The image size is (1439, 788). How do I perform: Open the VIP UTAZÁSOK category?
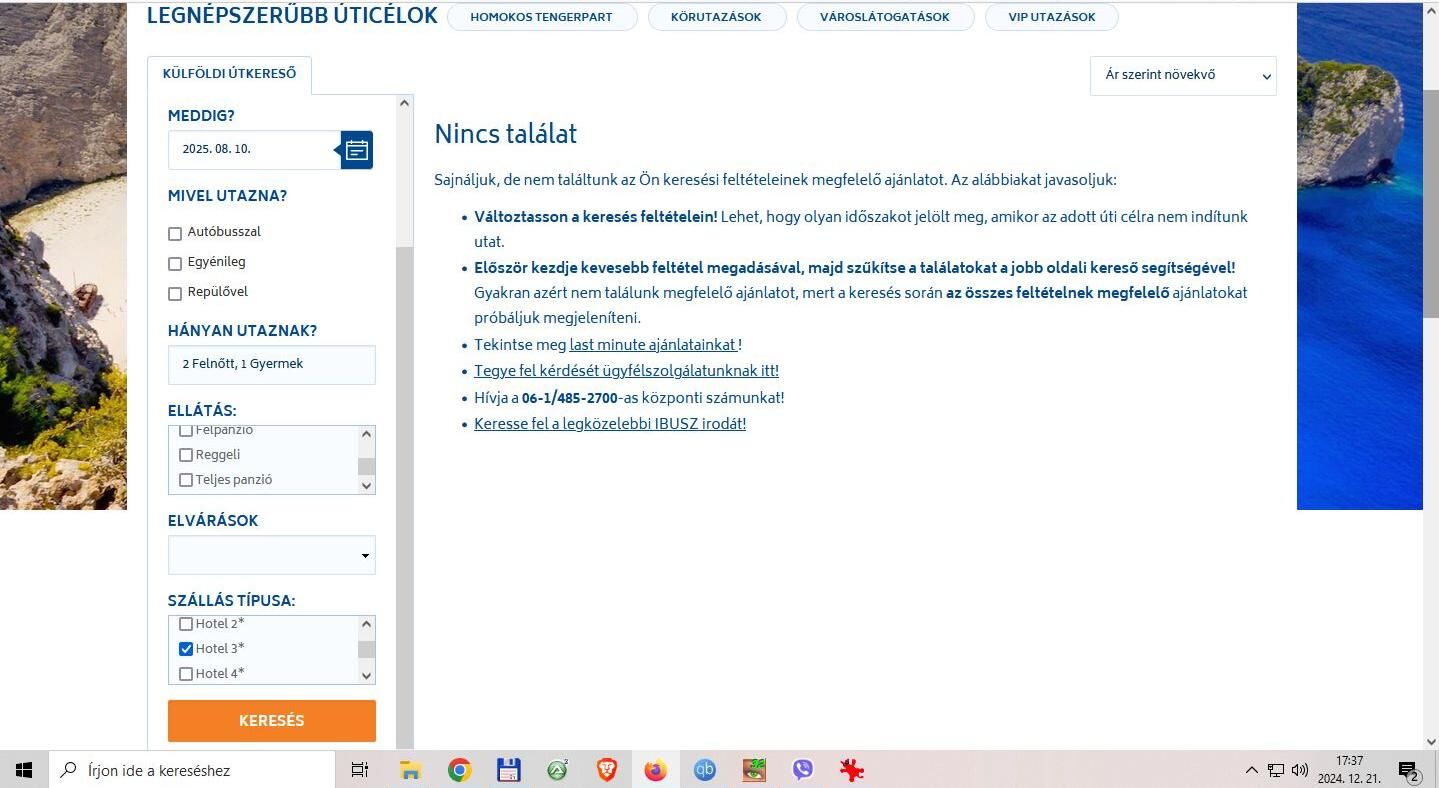coord(1052,17)
